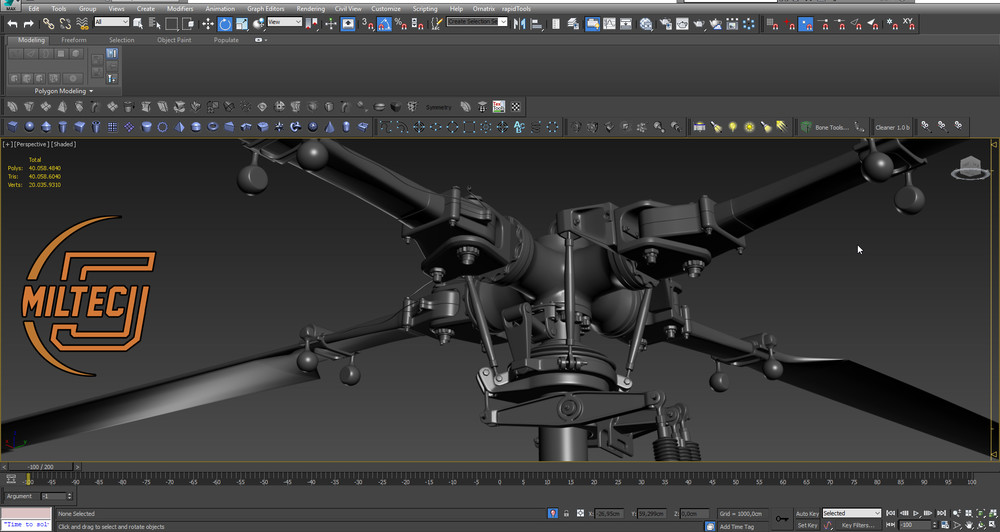
Task: Click the Render Setup teapot icon
Action: 664,23
